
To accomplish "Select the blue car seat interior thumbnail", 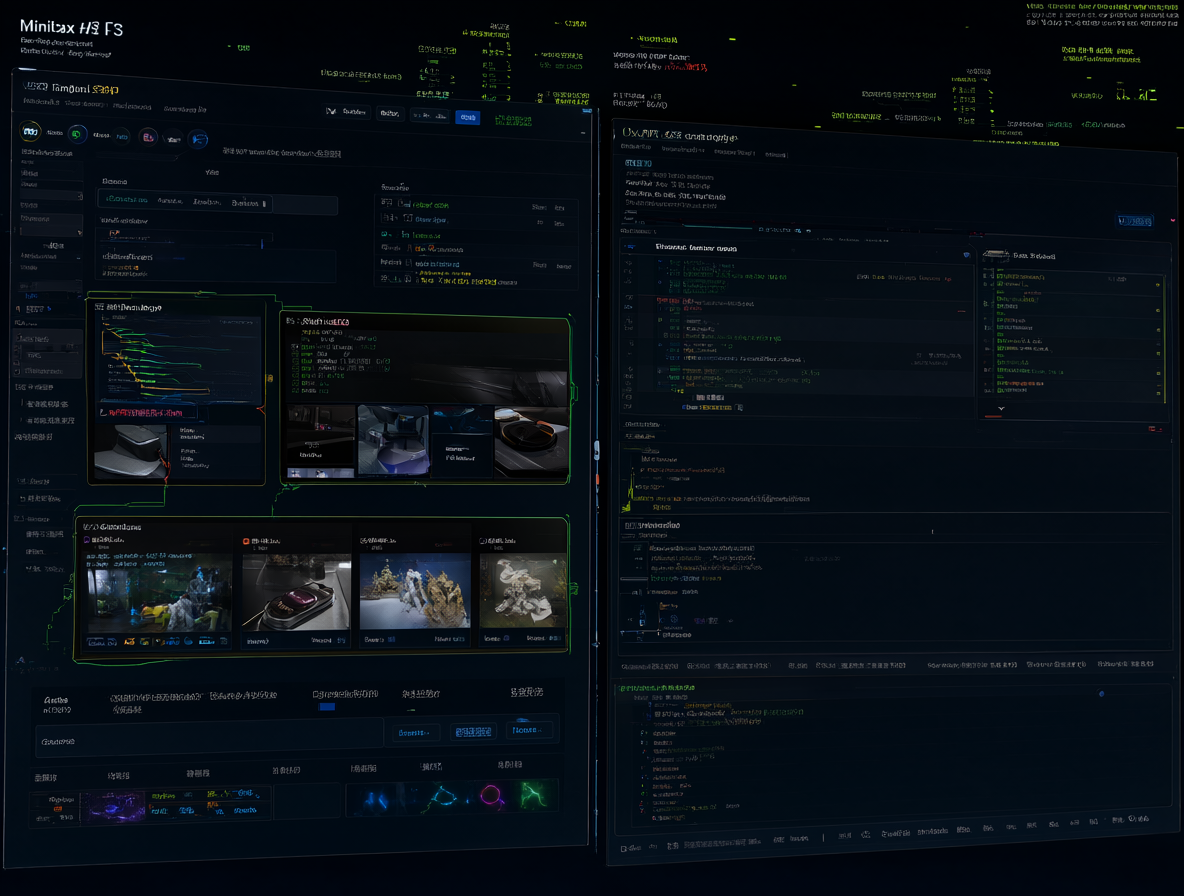I will pyautogui.click(x=393, y=439).
